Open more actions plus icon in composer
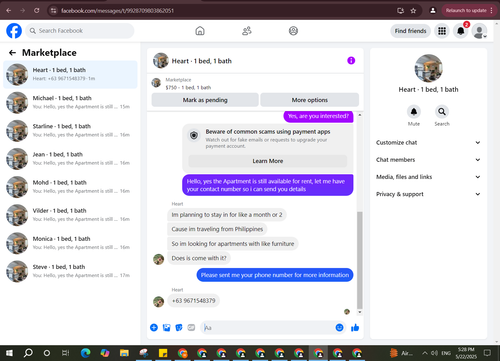The height and width of the screenshot is (361, 500). coord(154,328)
